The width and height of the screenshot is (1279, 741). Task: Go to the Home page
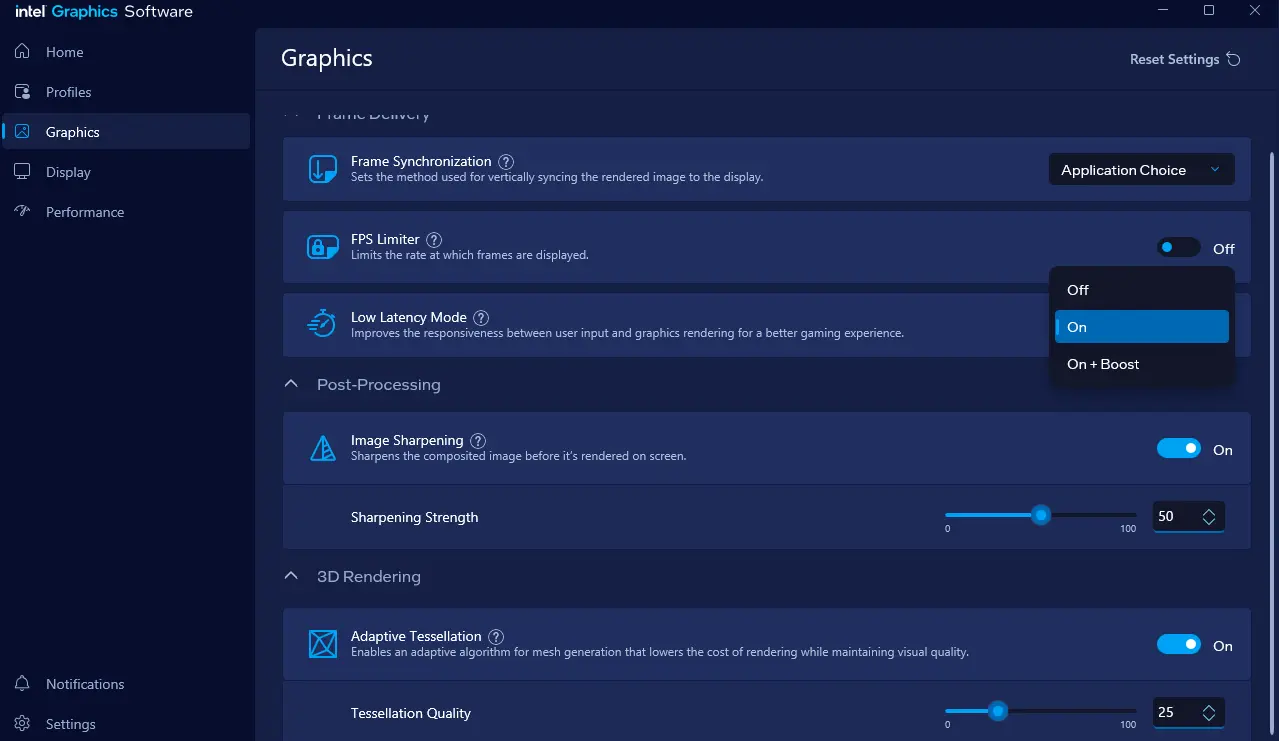[126, 52]
